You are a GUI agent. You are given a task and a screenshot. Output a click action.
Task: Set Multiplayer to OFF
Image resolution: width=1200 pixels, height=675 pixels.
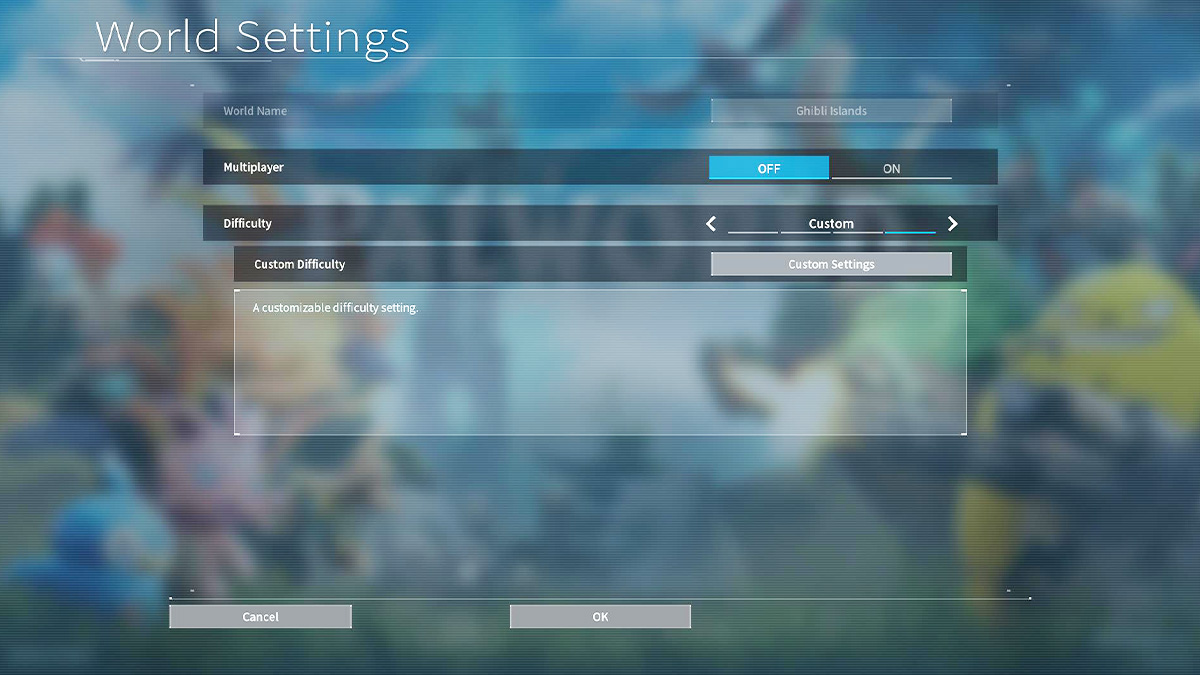(768, 168)
